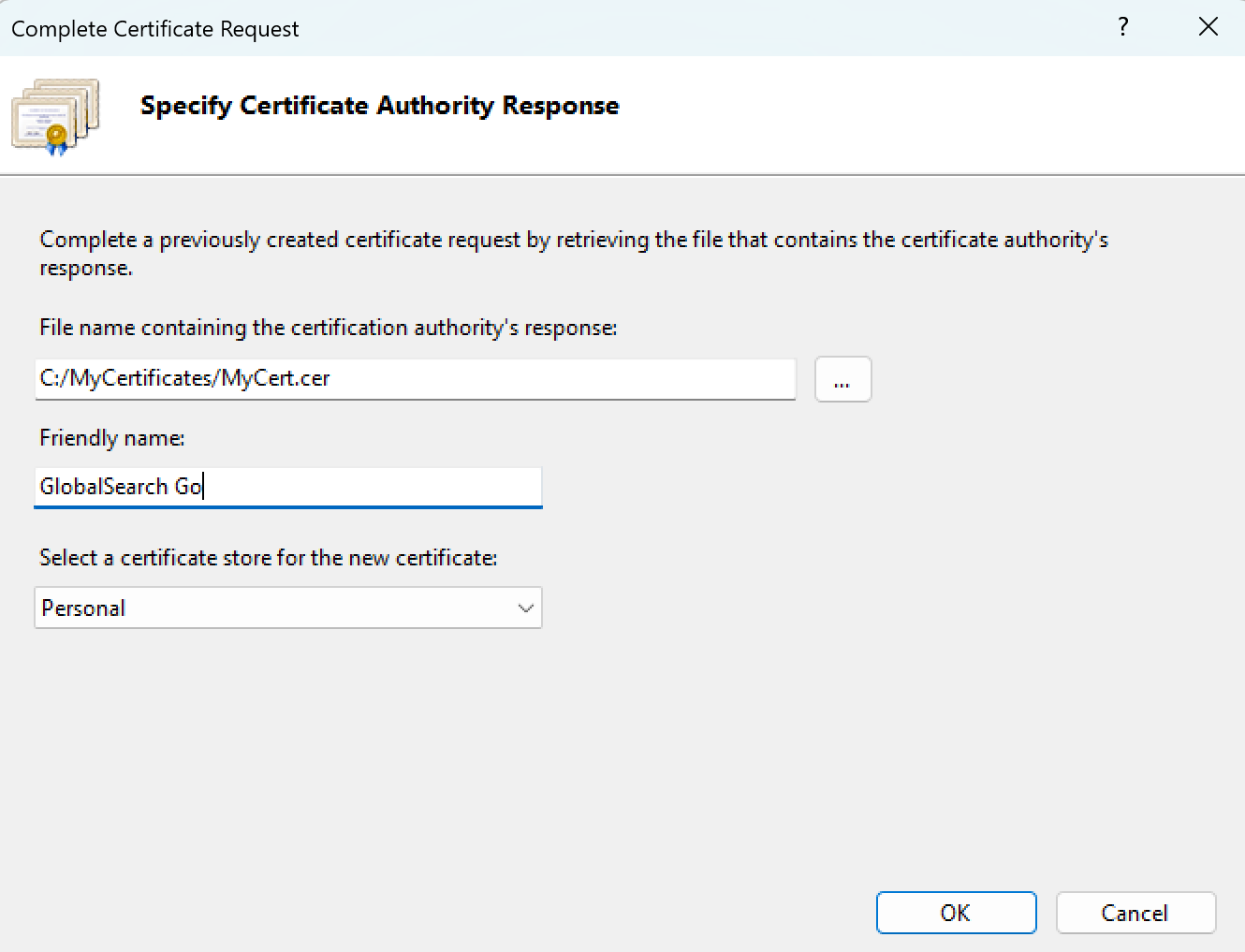Place cursor on GlobalSearch text in Friendly name
This screenshot has height=952, width=1245.
pyautogui.click(x=103, y=487)
